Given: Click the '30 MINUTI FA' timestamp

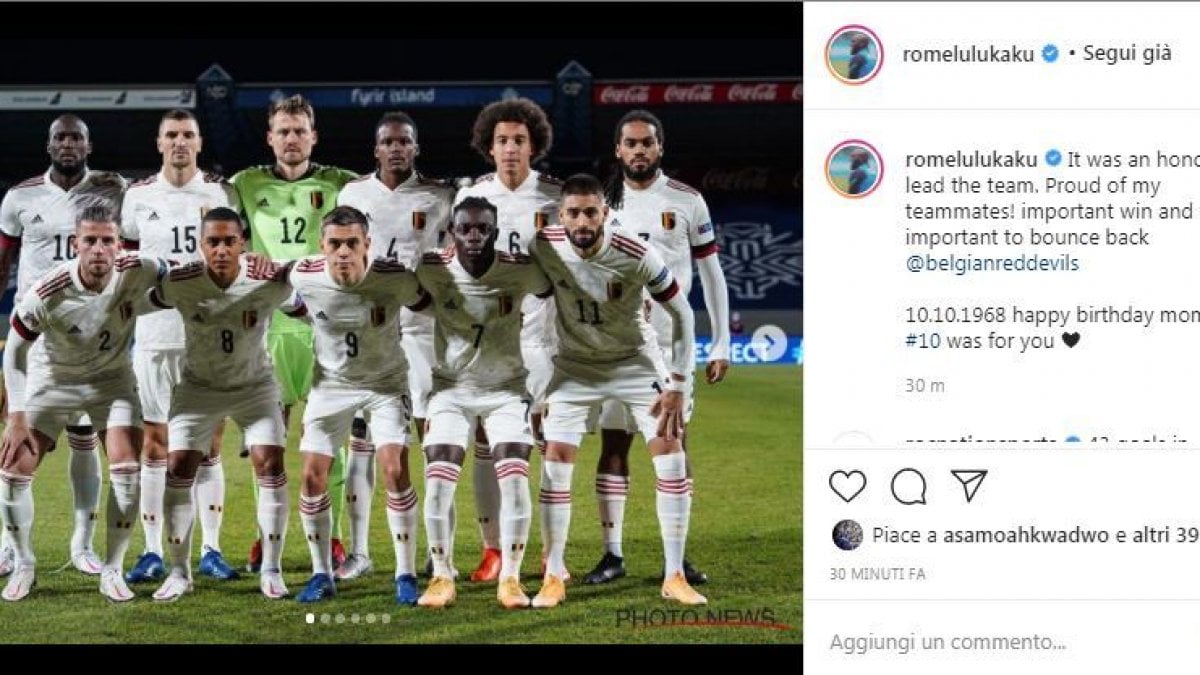Looking at the screenshot, I should point(877,575).
